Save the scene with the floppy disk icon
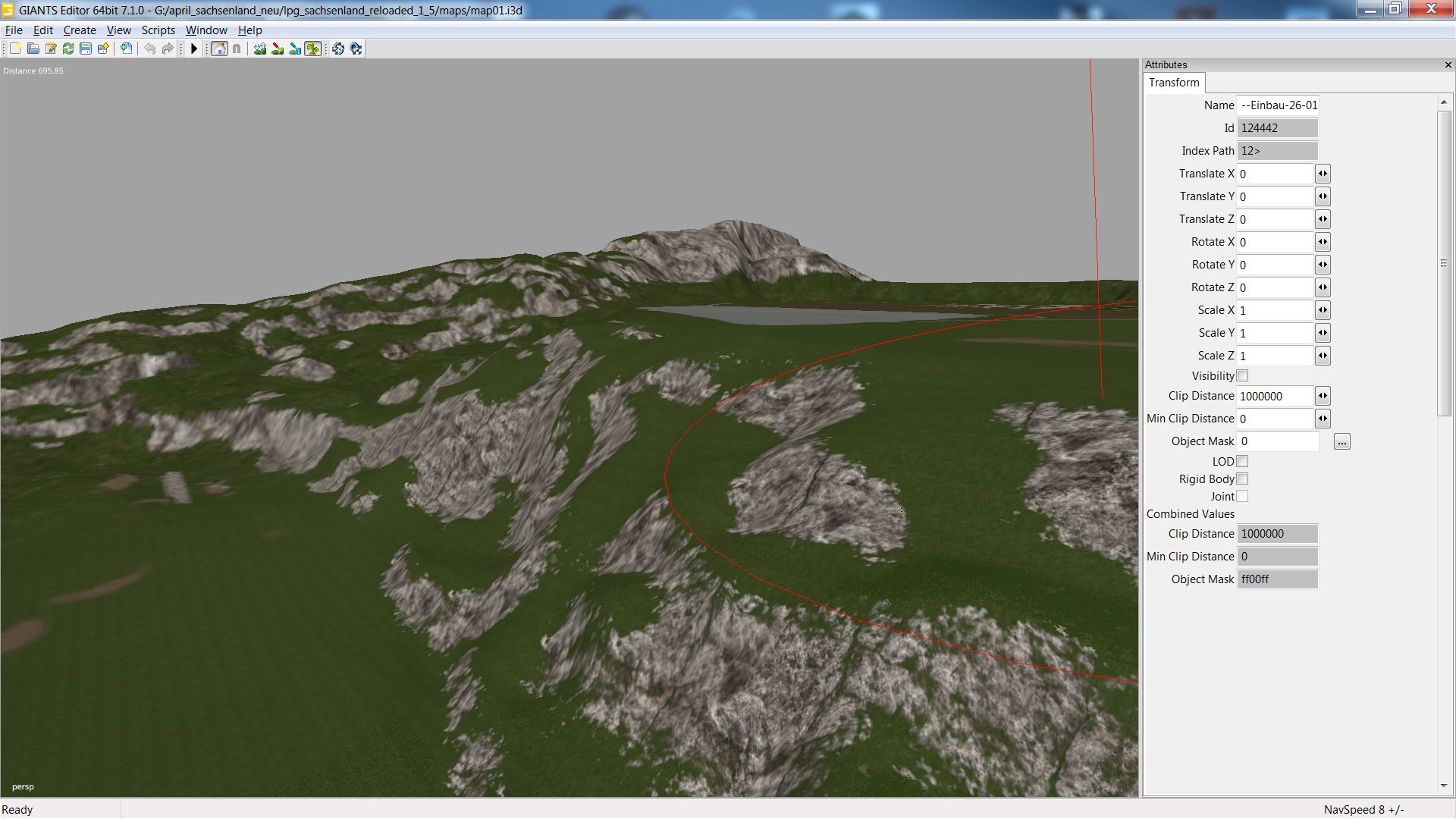Viewport: 1456px width, 819px height. coord(86,49)
